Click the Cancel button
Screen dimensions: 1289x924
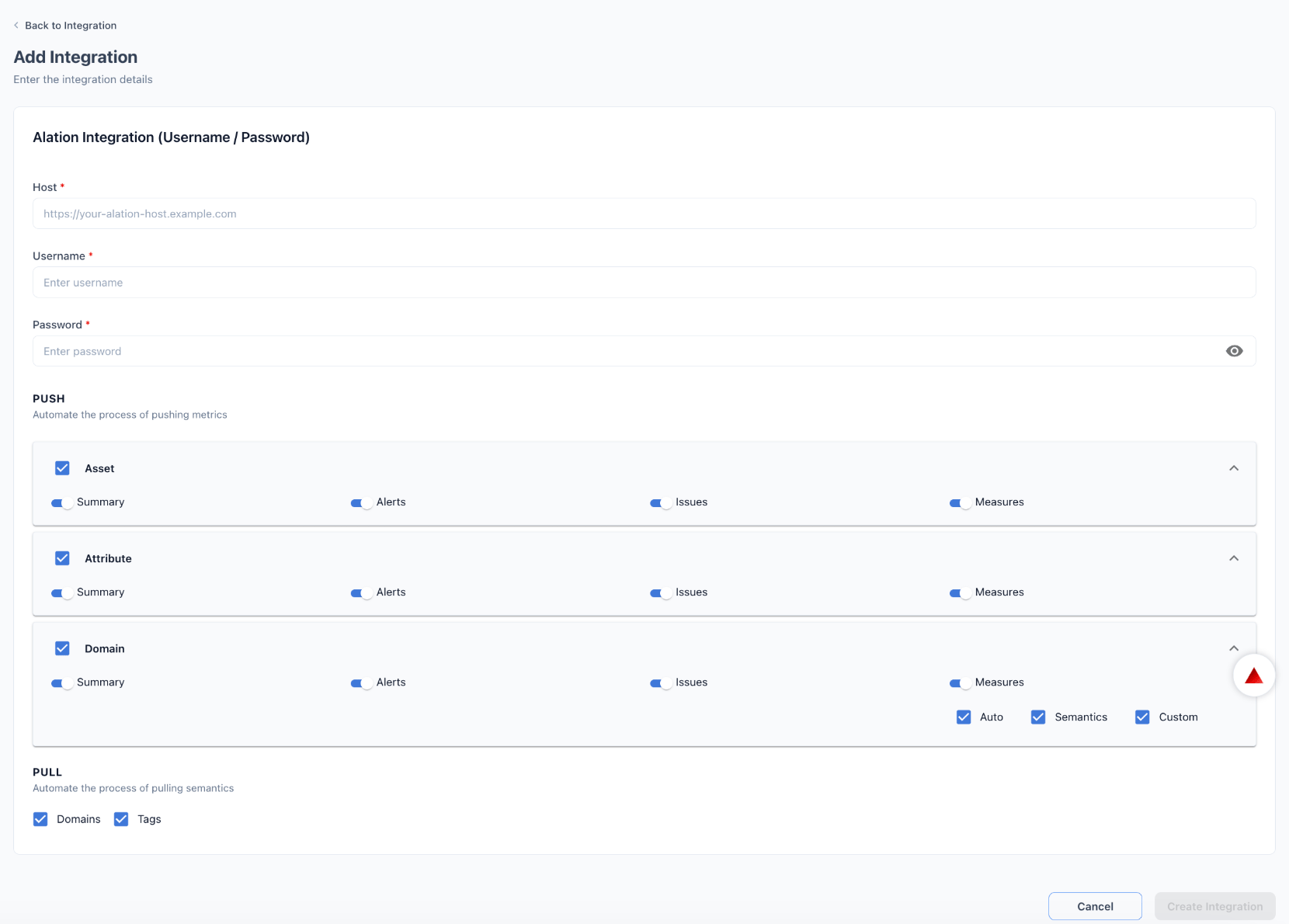pyautogui.click(x=1095, y=906)
